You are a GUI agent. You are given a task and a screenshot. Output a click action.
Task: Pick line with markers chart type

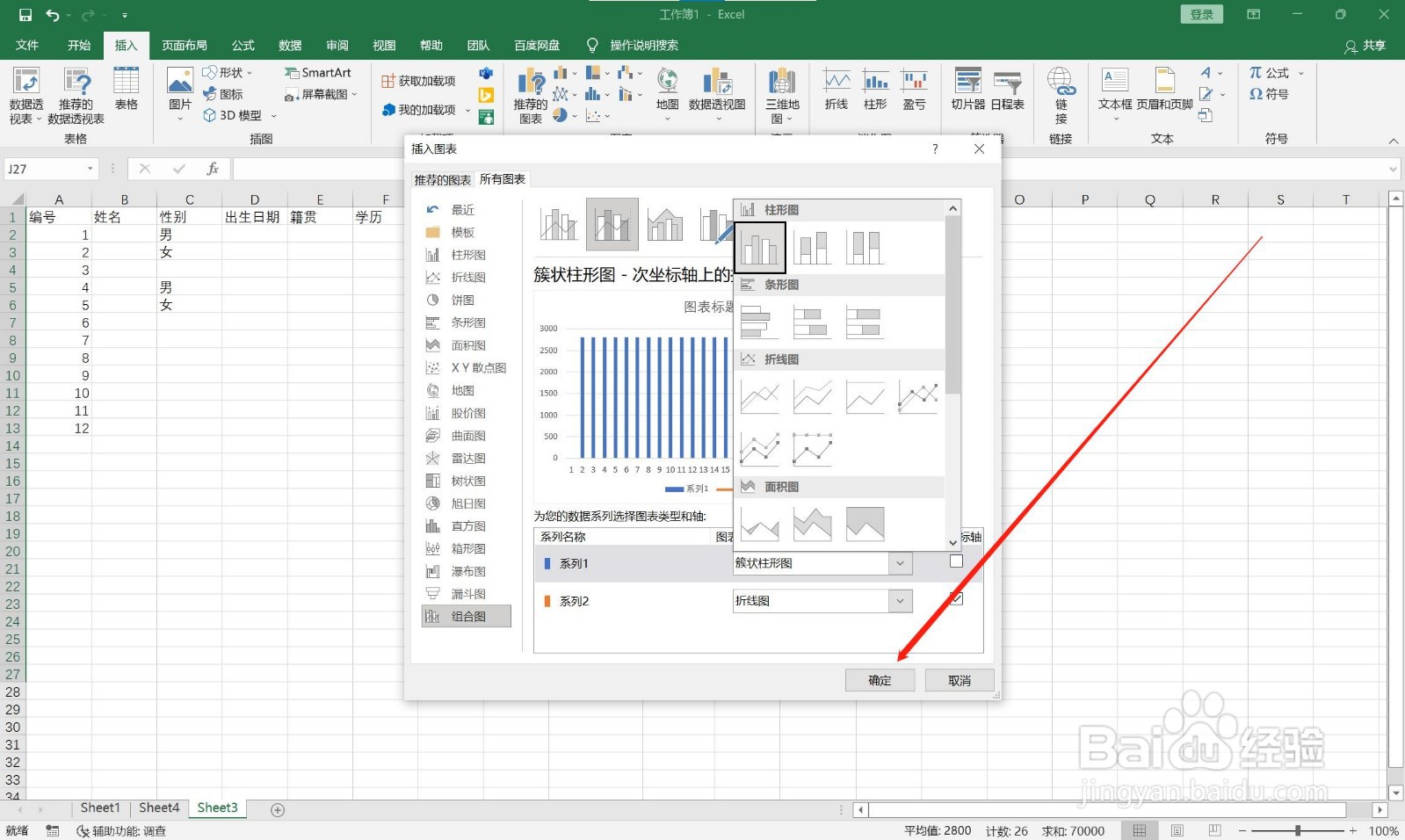(917, 397)
